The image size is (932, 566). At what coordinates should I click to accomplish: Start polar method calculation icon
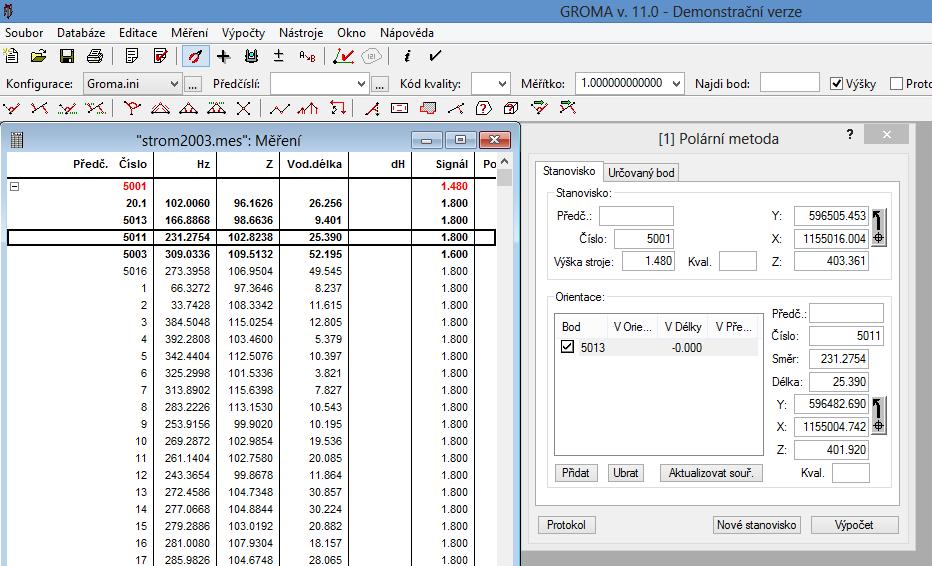coord(11,108)
